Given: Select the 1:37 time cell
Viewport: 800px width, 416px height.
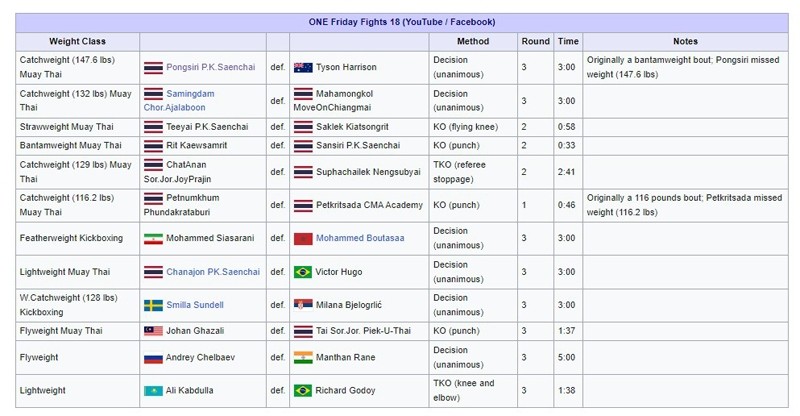Looking at the screenshot, I should point(566,330).
